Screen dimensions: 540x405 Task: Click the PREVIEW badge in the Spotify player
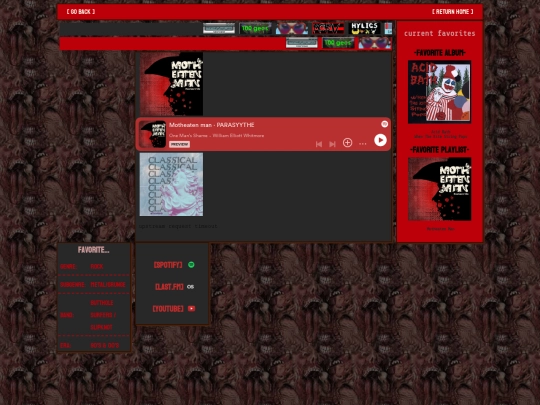(179, 144)
